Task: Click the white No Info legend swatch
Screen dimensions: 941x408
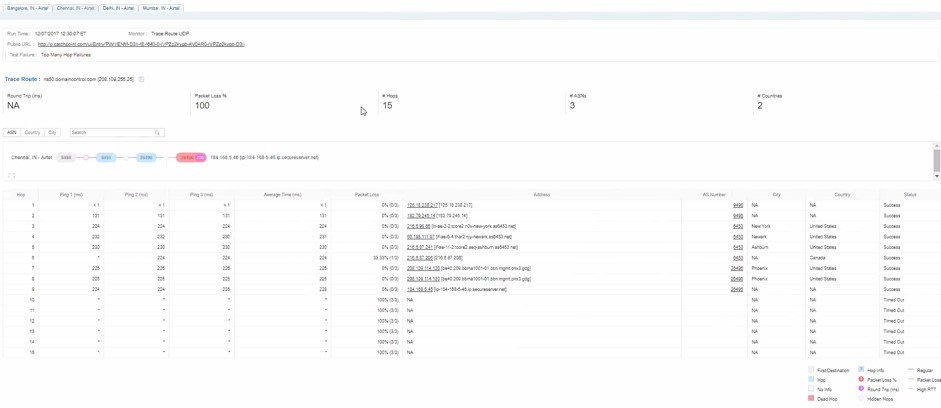Action: 811,389
